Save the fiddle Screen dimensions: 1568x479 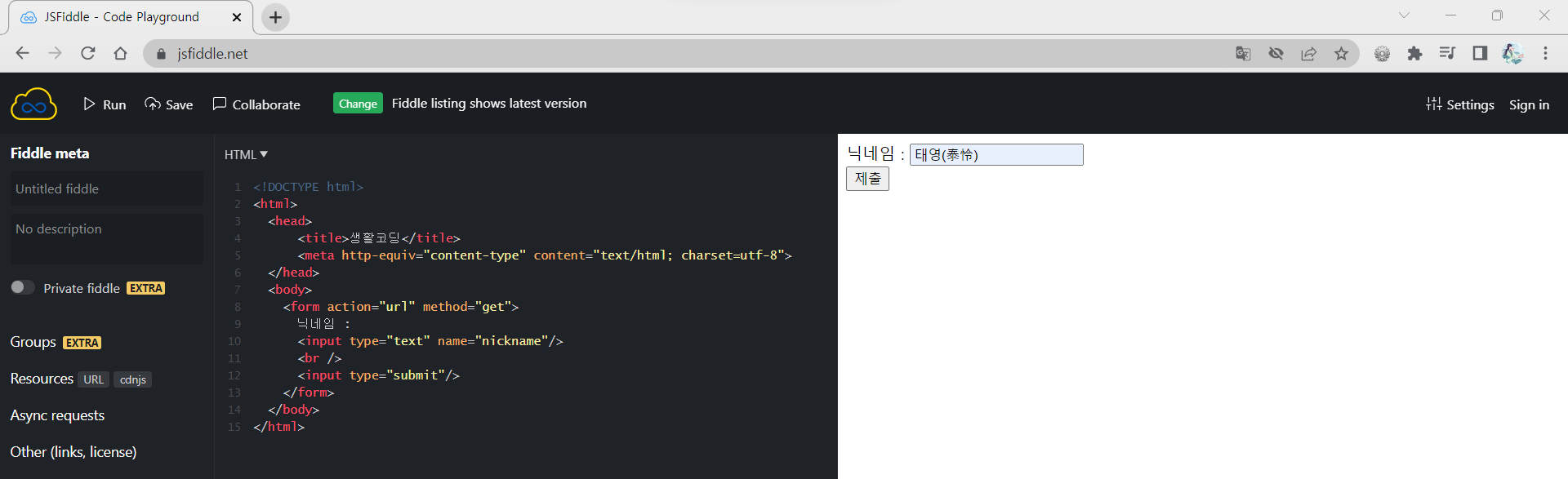pos(169,104)
